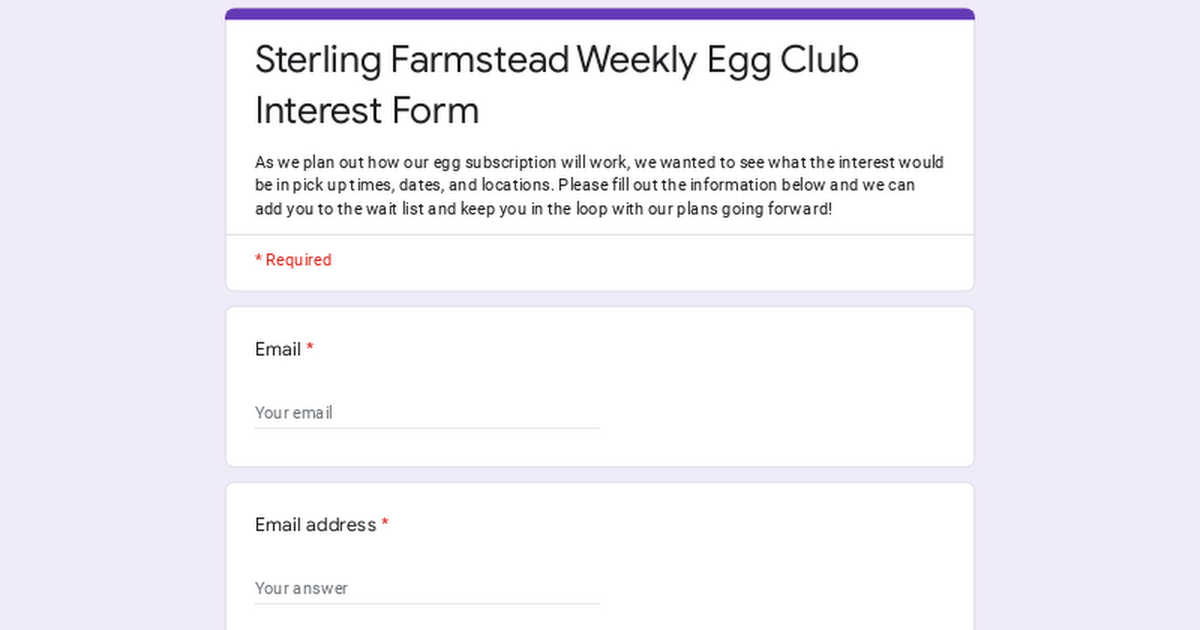Click the 'Email' question label
Screen dimensions: 1200x630
278,349
